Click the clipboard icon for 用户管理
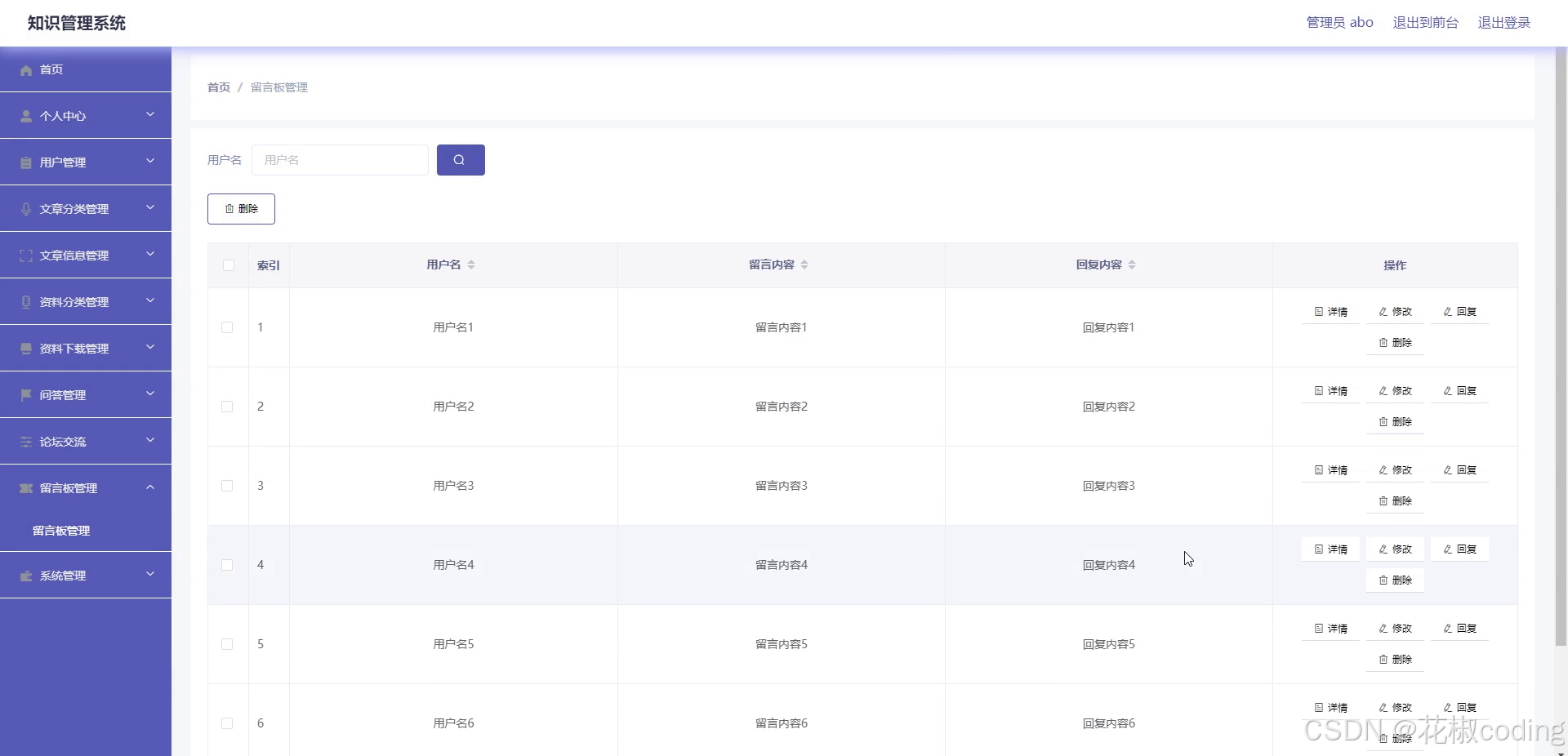1568x756 pixels. tap(26, 162)
